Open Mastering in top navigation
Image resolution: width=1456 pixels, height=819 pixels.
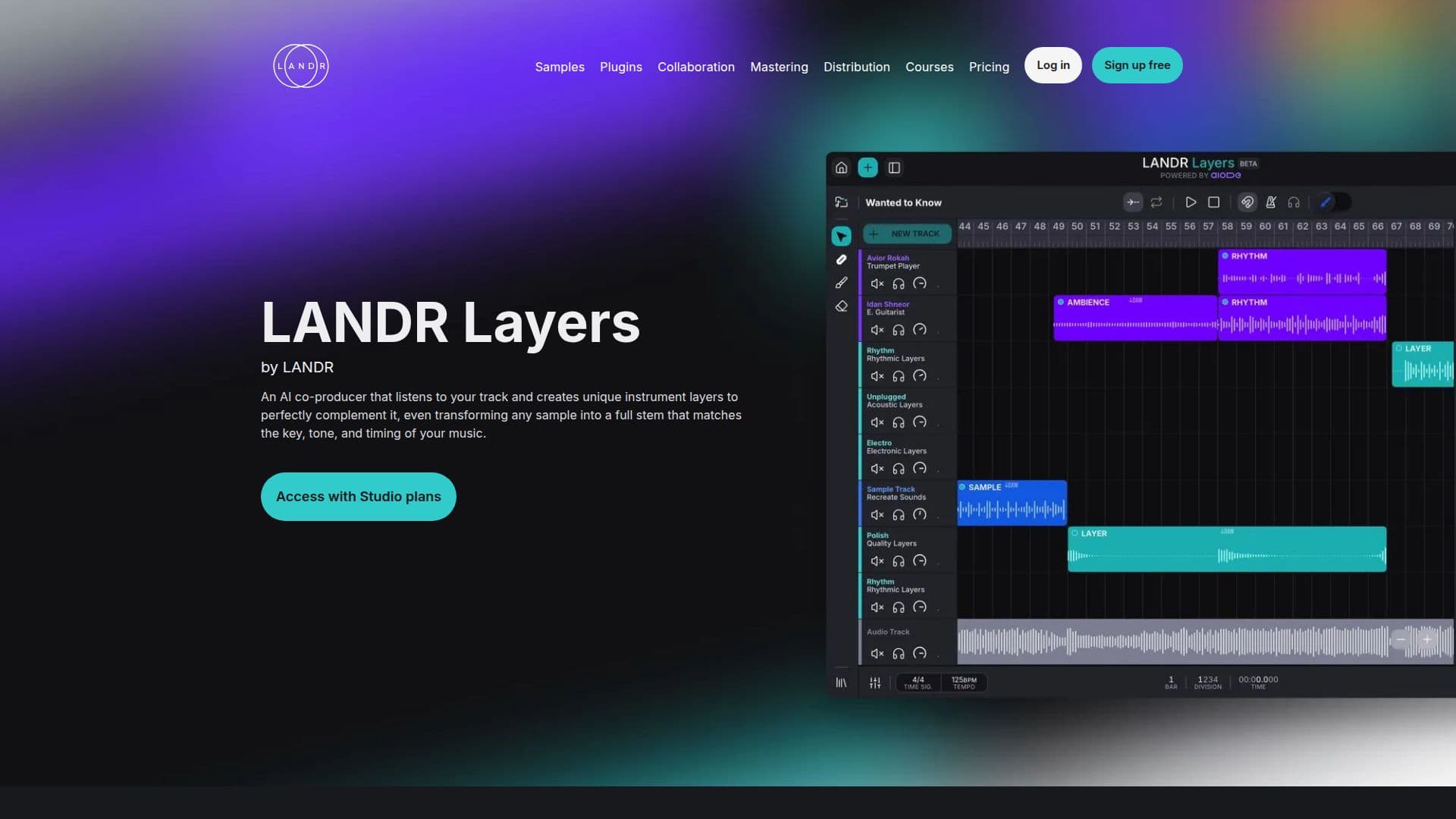coord(779,67)
